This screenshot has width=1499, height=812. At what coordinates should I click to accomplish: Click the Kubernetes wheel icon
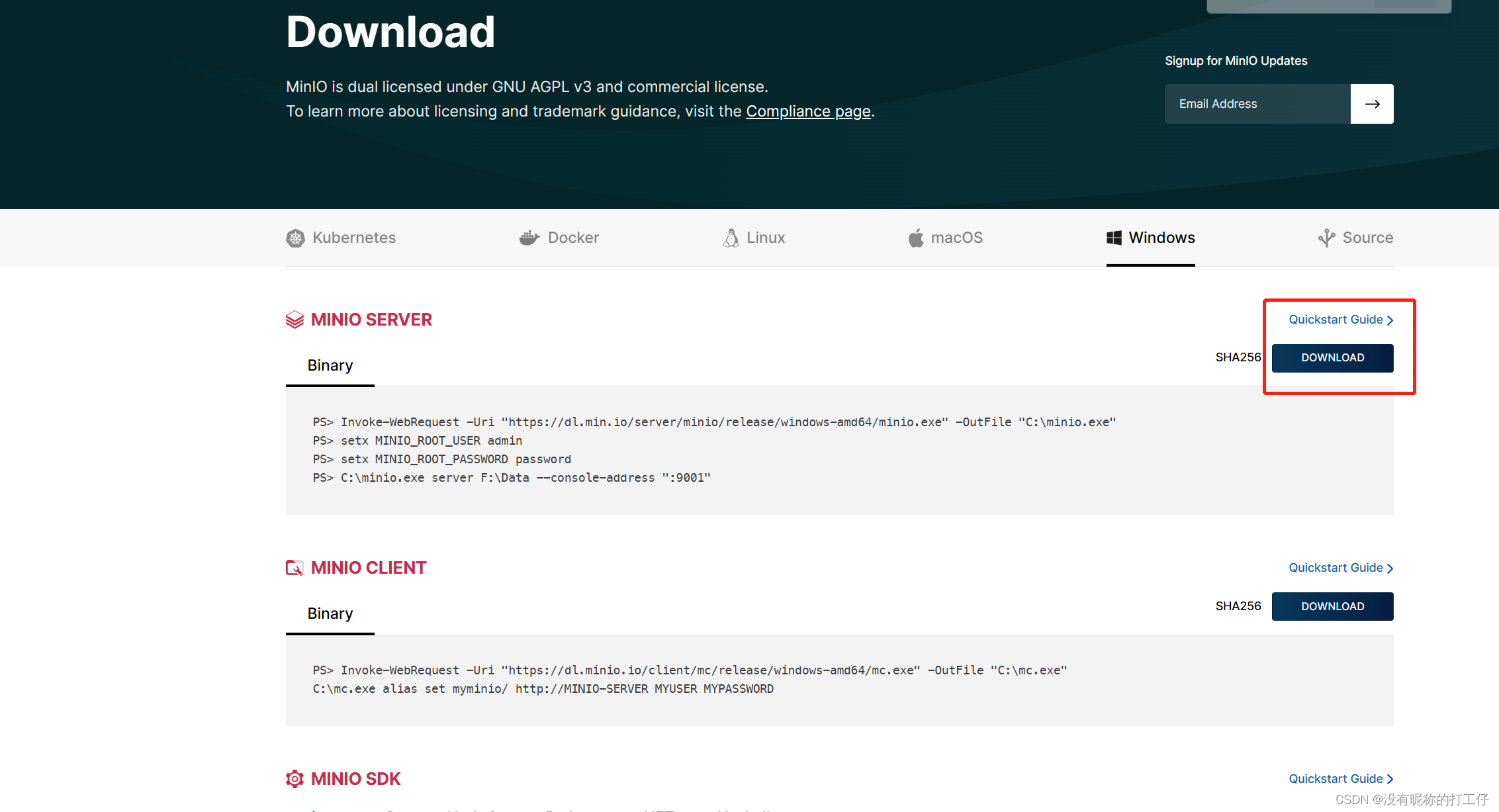pyautogui.click(x=295, y=238)
